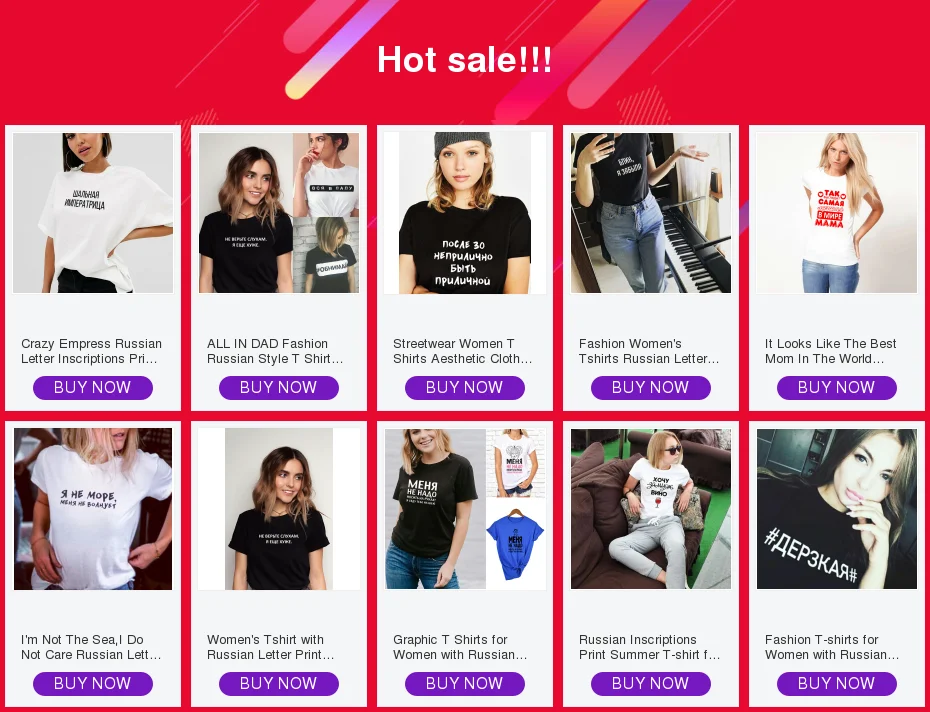
Task: Click BUY NOW under Fashion T-shirts for Women
Action: pyautogui.click(x=837, y=684)
